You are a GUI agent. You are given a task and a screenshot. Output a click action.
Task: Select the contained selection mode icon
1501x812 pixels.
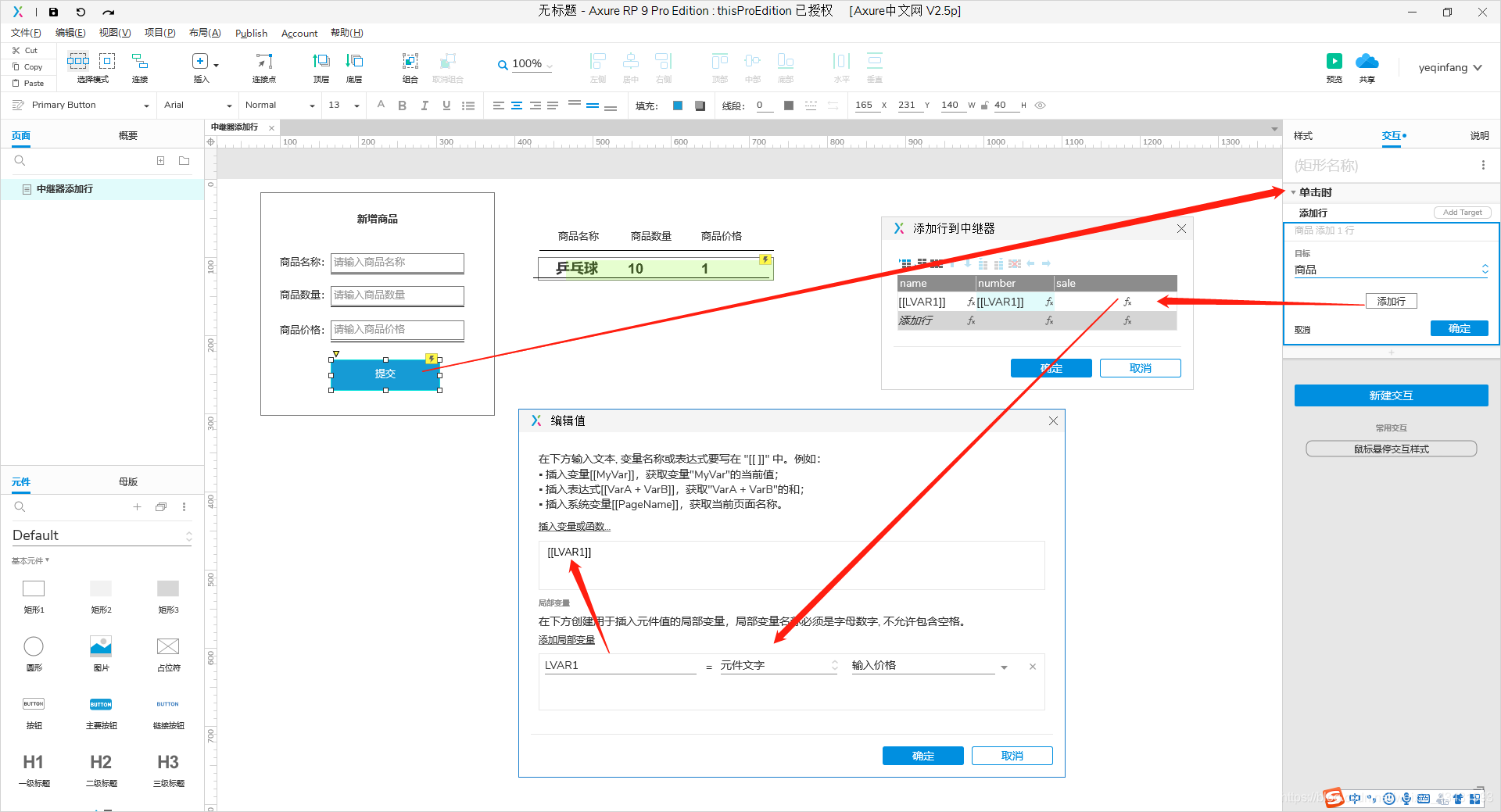click(107, 61)
